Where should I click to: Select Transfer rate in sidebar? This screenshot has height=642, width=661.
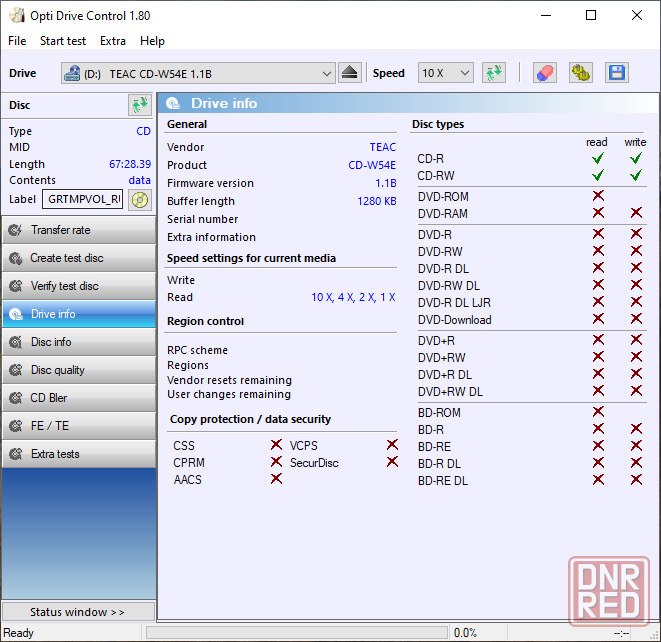[x=78, y=230]
